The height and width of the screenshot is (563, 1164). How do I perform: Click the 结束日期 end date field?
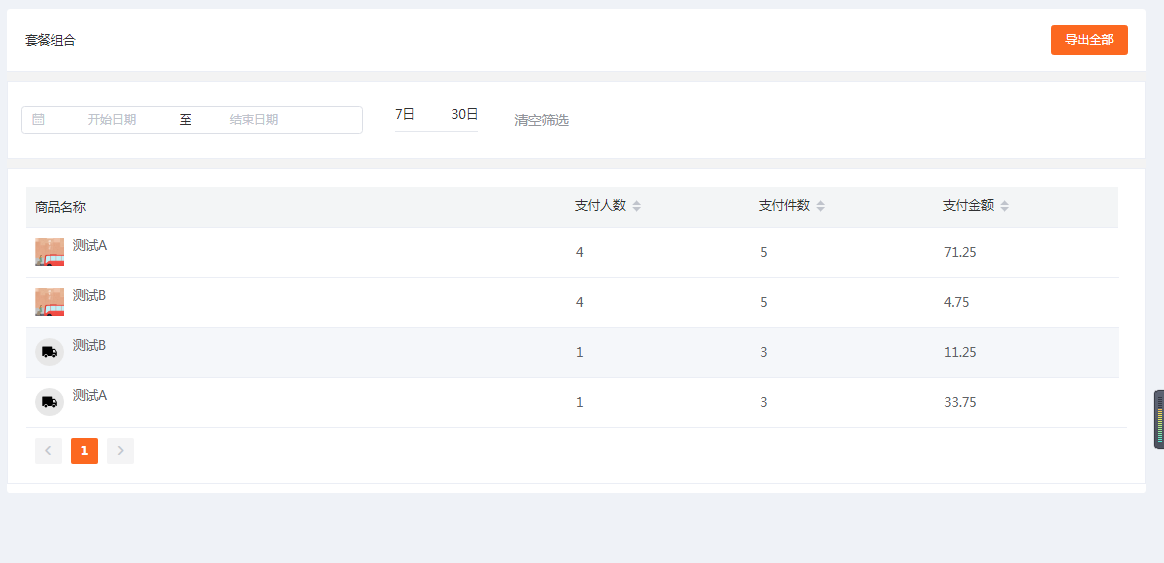[254, 120]
